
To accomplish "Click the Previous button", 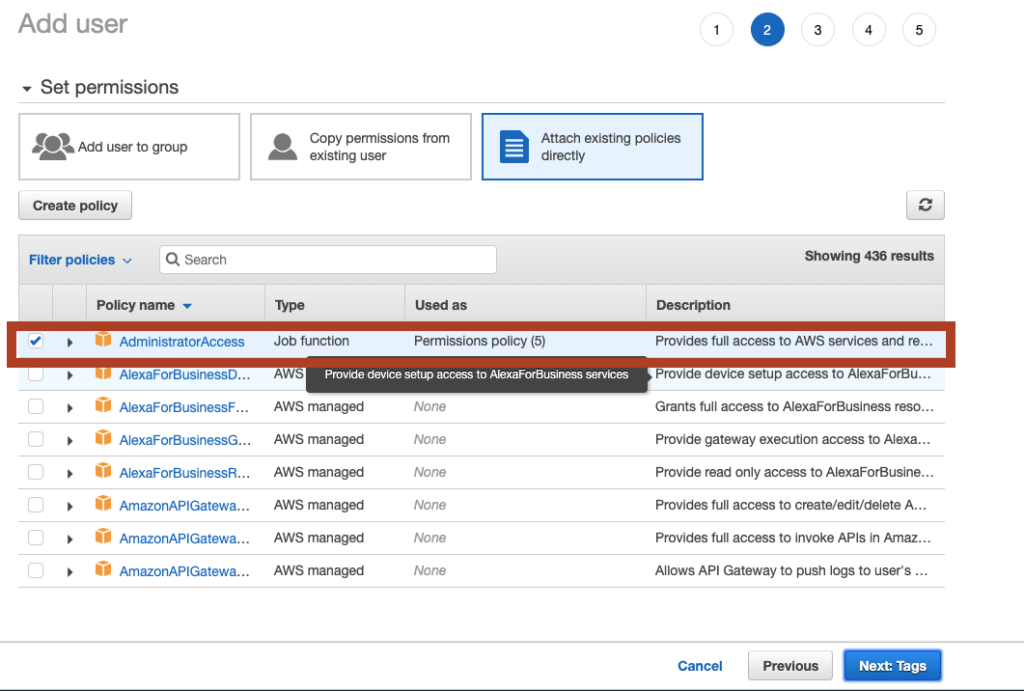I will point(790,666).
